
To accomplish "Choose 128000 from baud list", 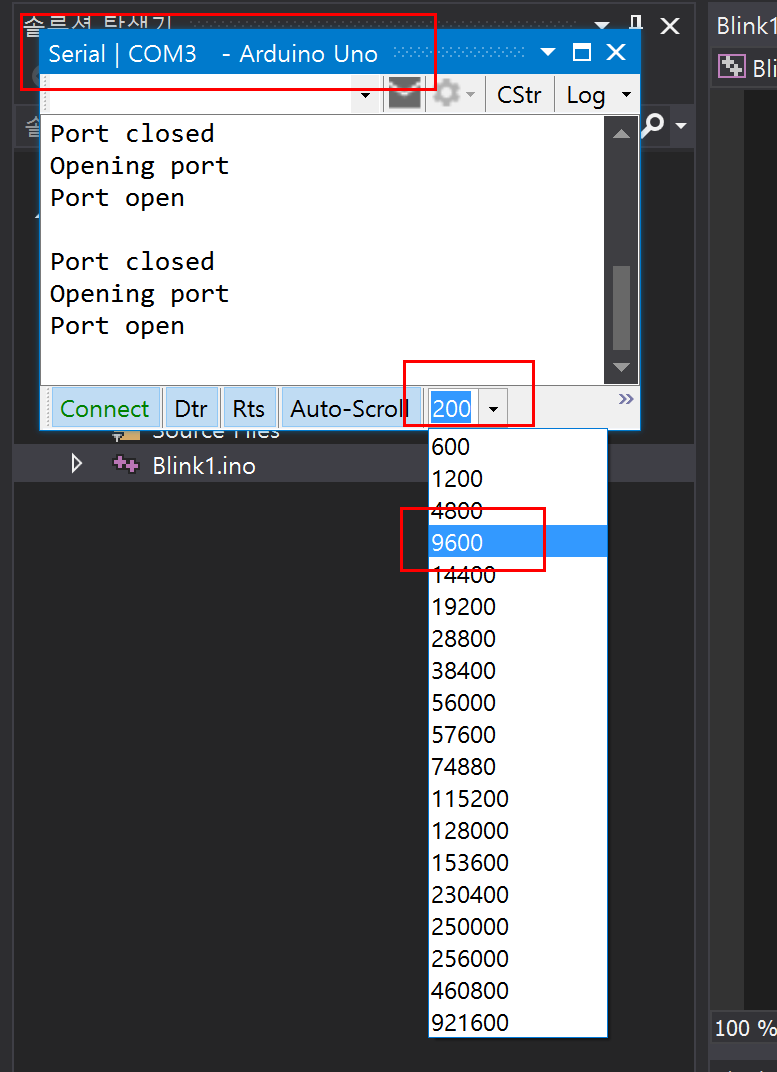I will click(517, 831).
